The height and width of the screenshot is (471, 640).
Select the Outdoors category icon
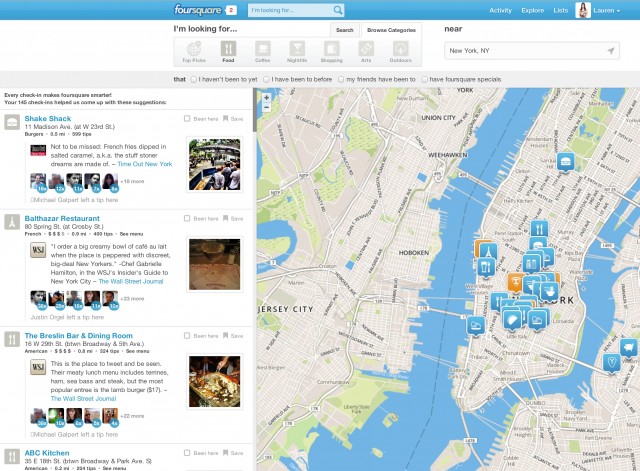[x=400, y=52]
